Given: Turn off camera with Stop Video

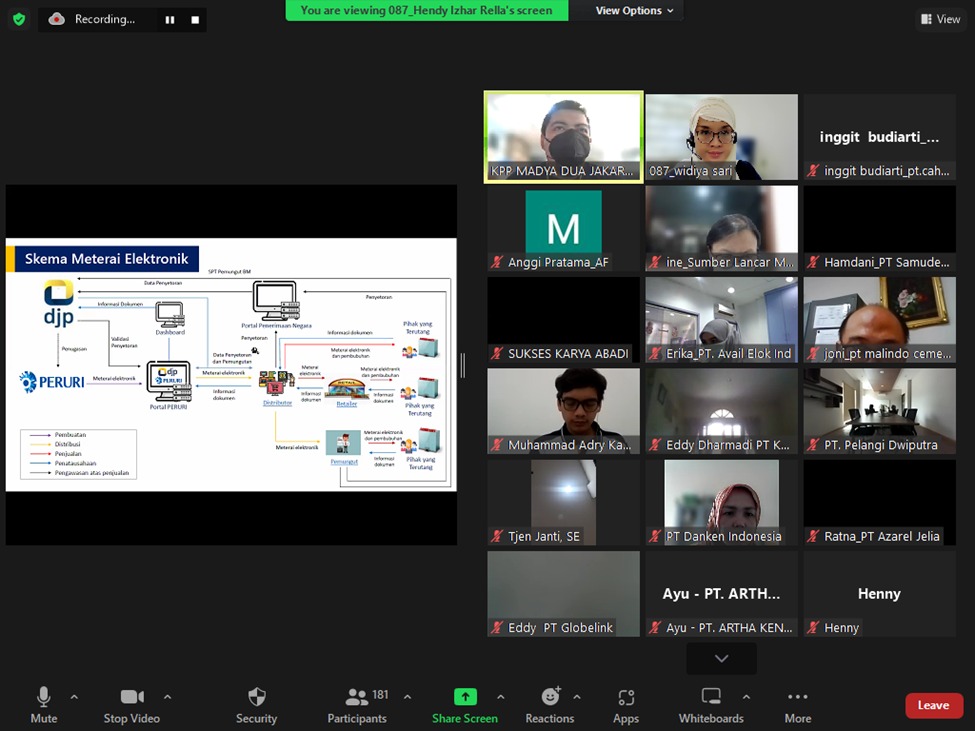Looking at the screenshot, I should tap(131, 704).
